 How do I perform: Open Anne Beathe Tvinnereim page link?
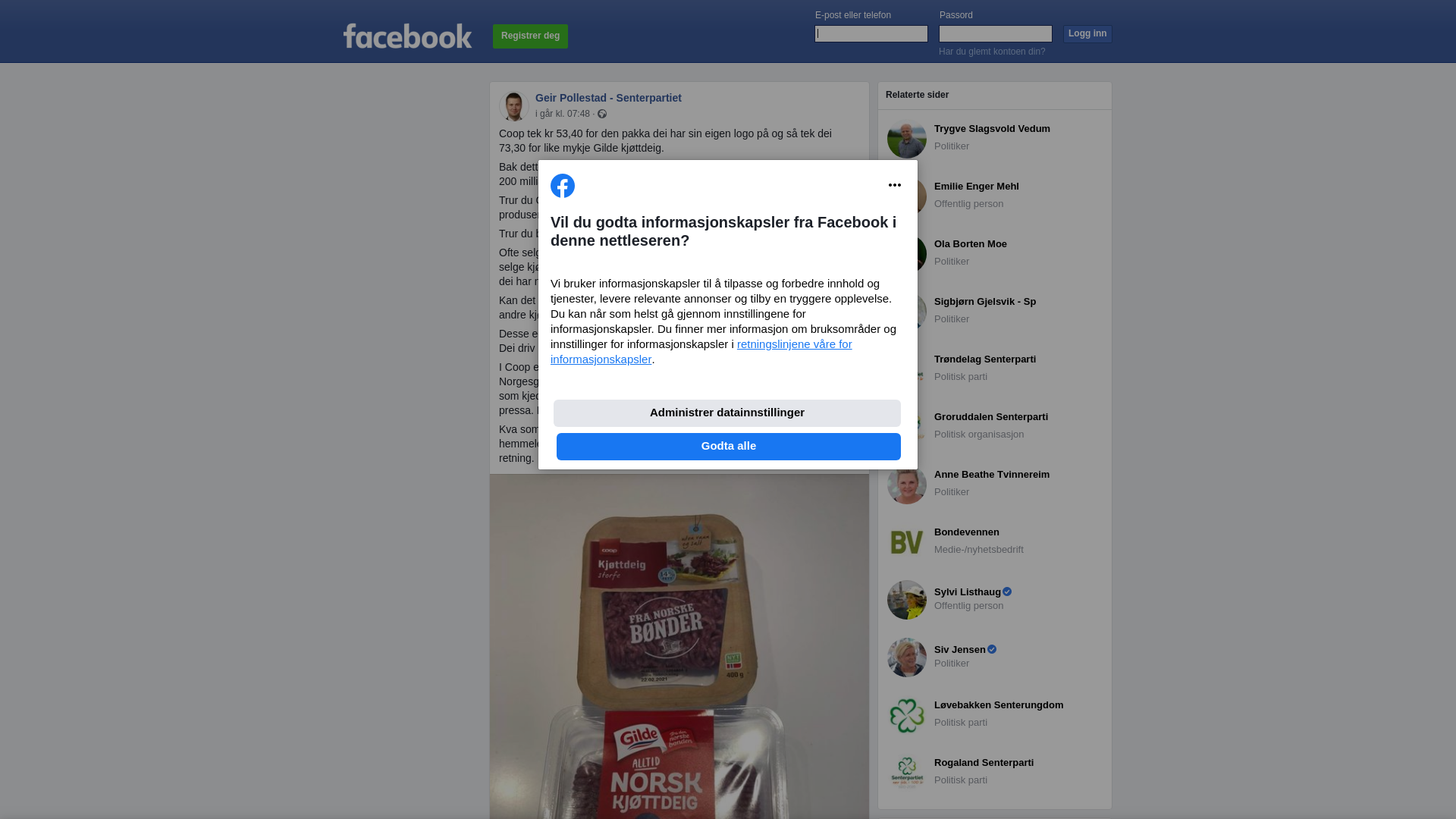pos(992,475)
